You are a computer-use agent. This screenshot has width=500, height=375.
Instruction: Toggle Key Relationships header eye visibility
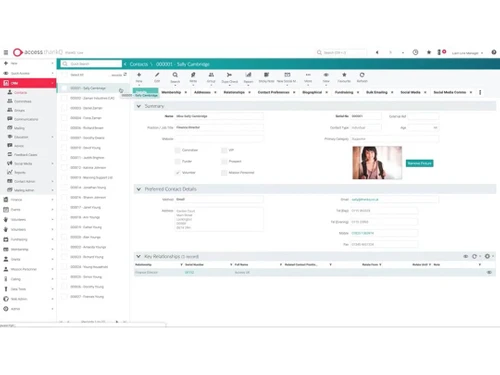click(466, 256)
